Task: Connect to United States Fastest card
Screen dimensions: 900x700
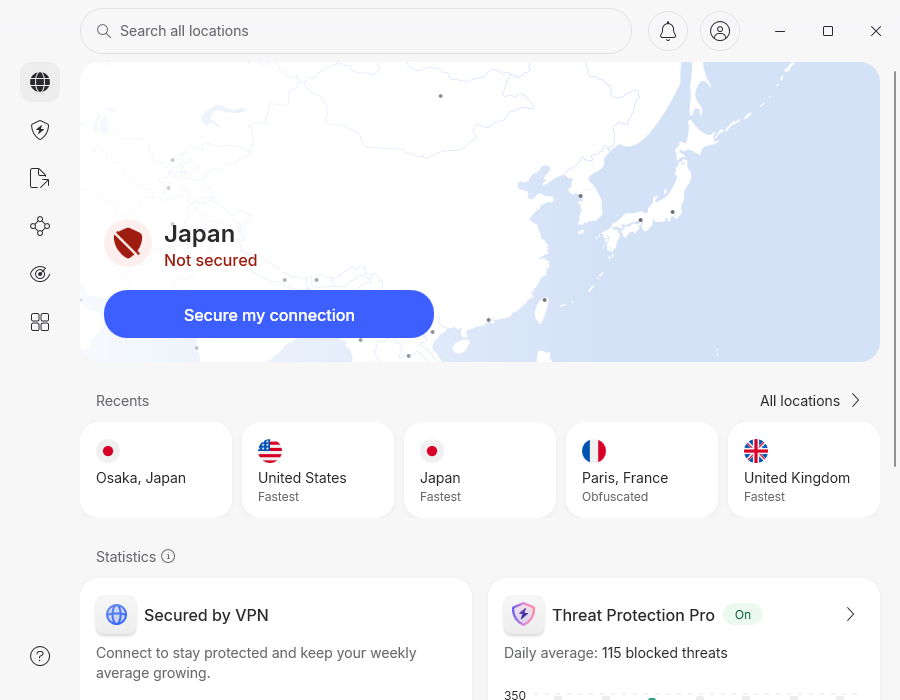Action: point(318,470)
